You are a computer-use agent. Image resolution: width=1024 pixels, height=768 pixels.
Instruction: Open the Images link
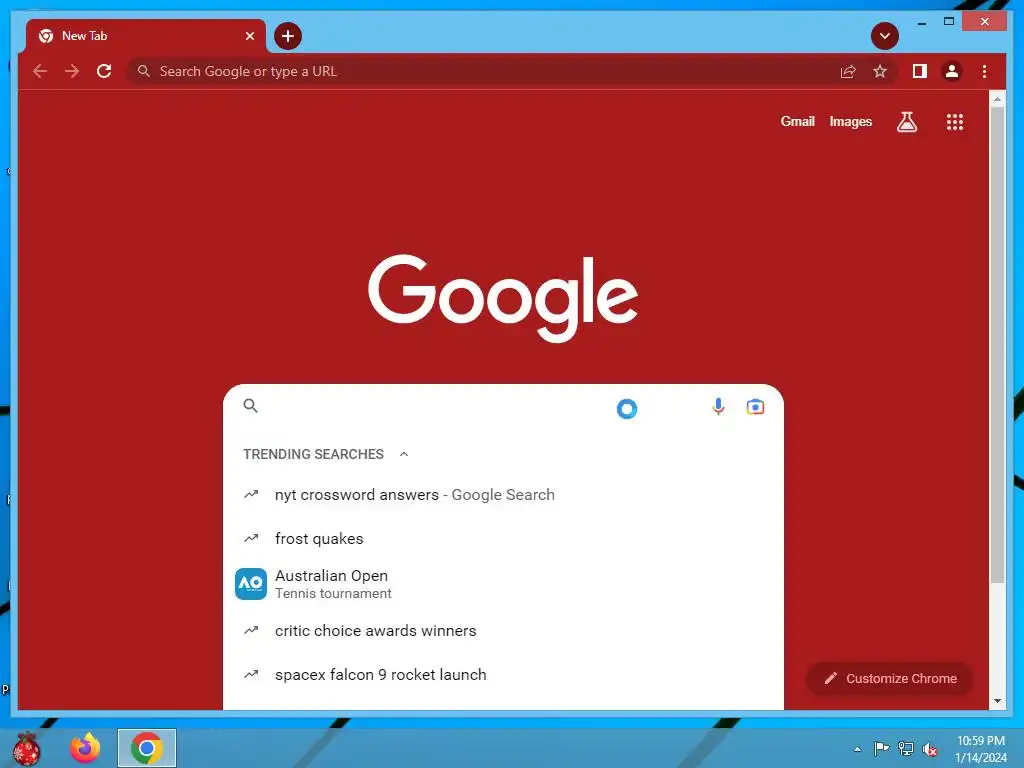point(850,121)
